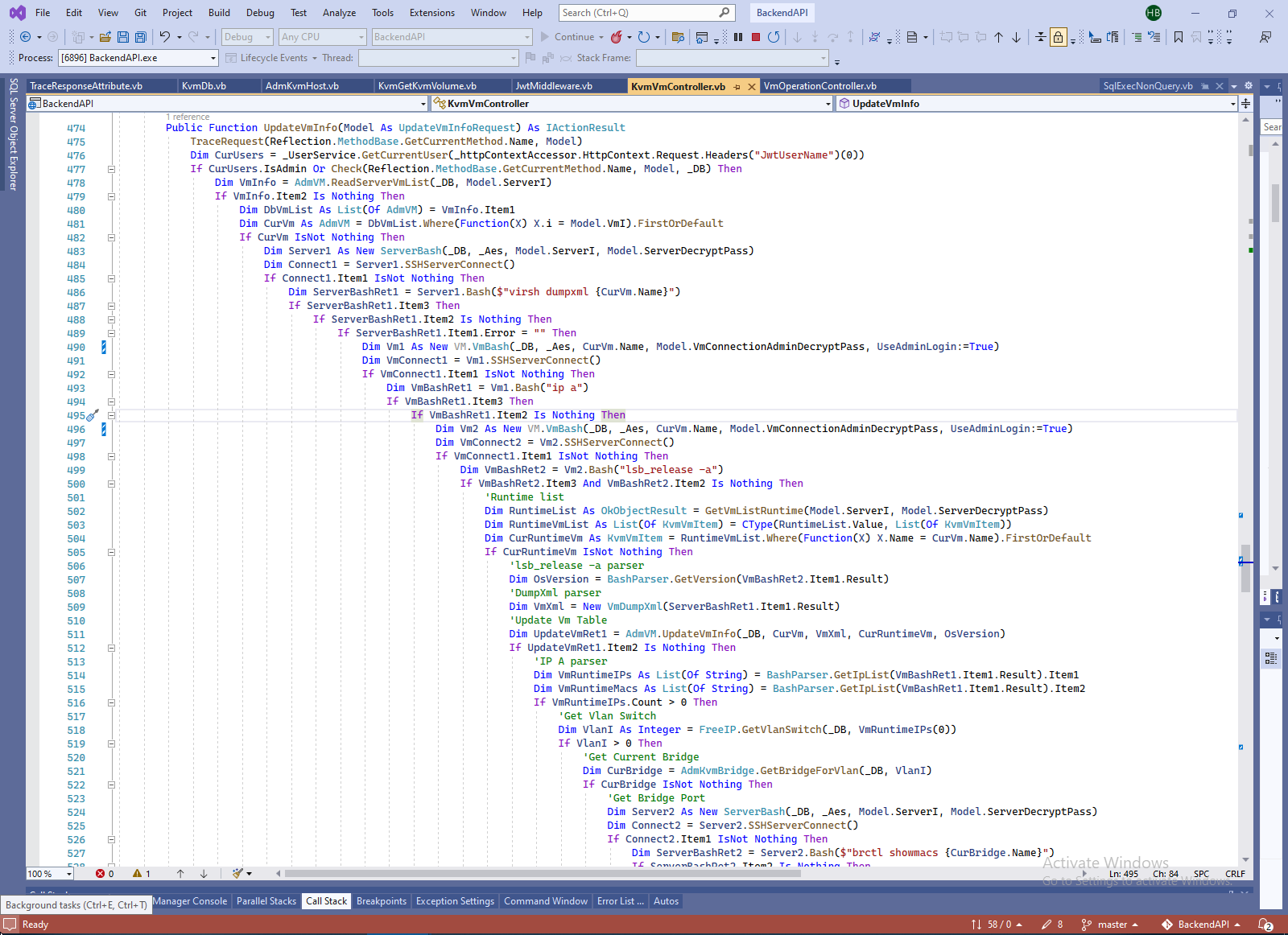
Task: Open the SqlExecNonQuery.vb preview tab
Action: pos(1148,86)
